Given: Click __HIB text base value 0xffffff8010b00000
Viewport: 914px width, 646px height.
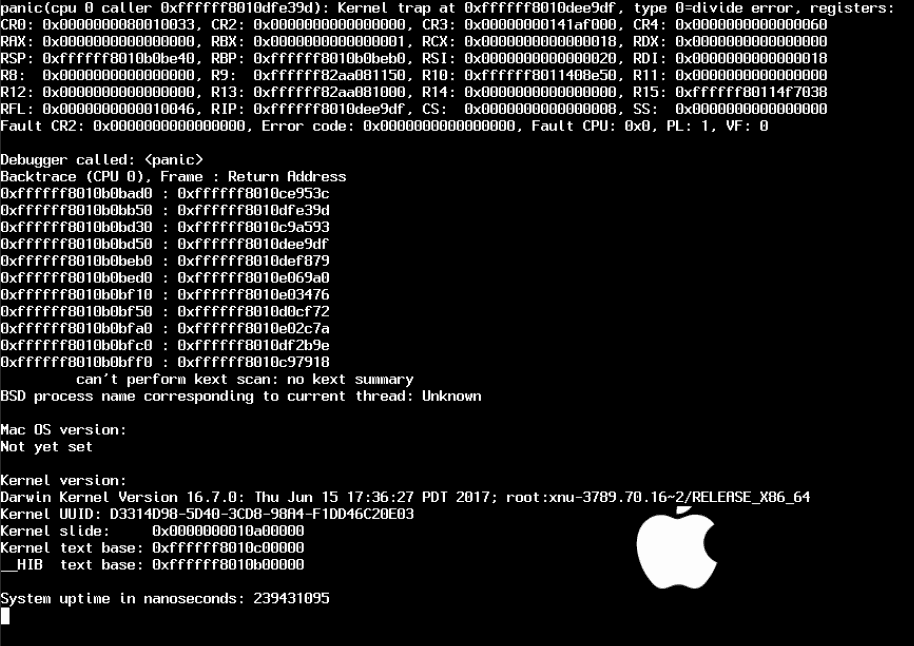Looking at the screenshot, I should pos(228,565).
